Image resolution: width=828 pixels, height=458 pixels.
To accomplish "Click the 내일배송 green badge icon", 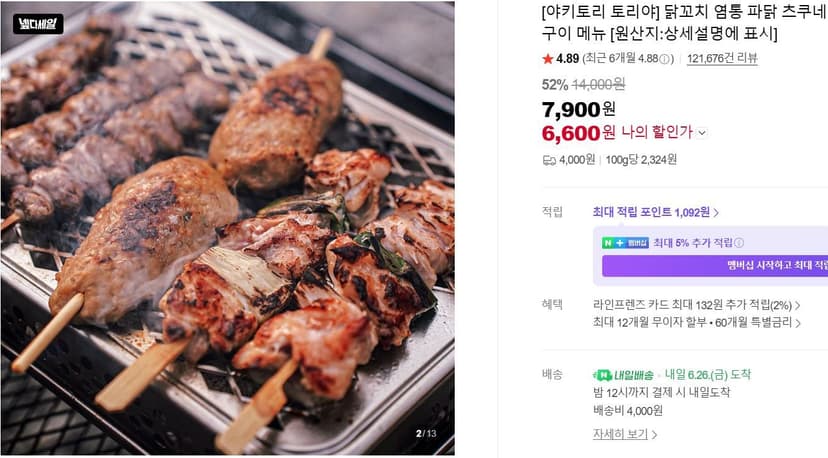I will (x=623, y=375).
